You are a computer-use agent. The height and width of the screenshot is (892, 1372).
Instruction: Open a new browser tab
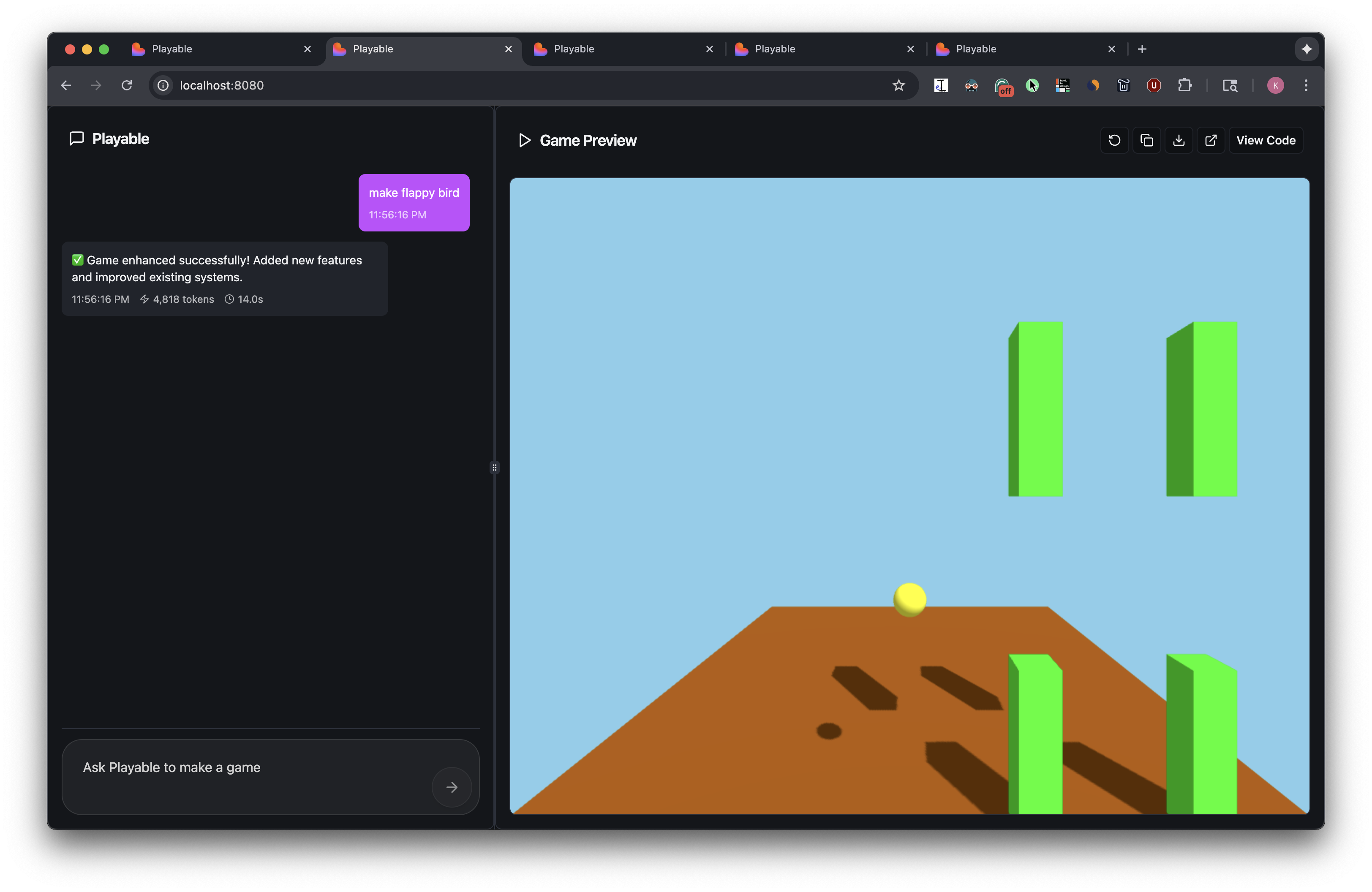[x=1142, y=49]
